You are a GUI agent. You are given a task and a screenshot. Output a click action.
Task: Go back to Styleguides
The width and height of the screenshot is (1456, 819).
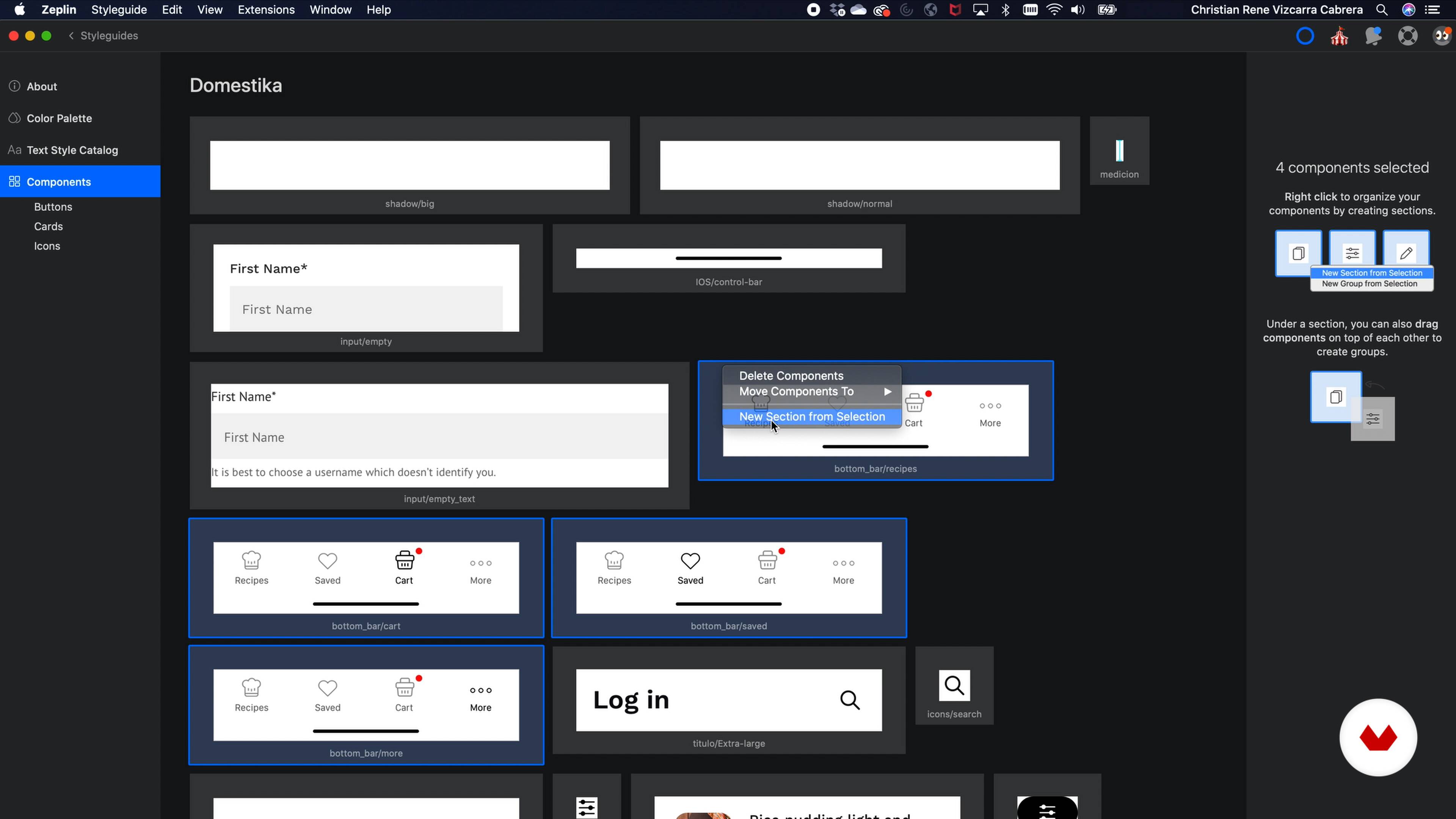[103, 36]
